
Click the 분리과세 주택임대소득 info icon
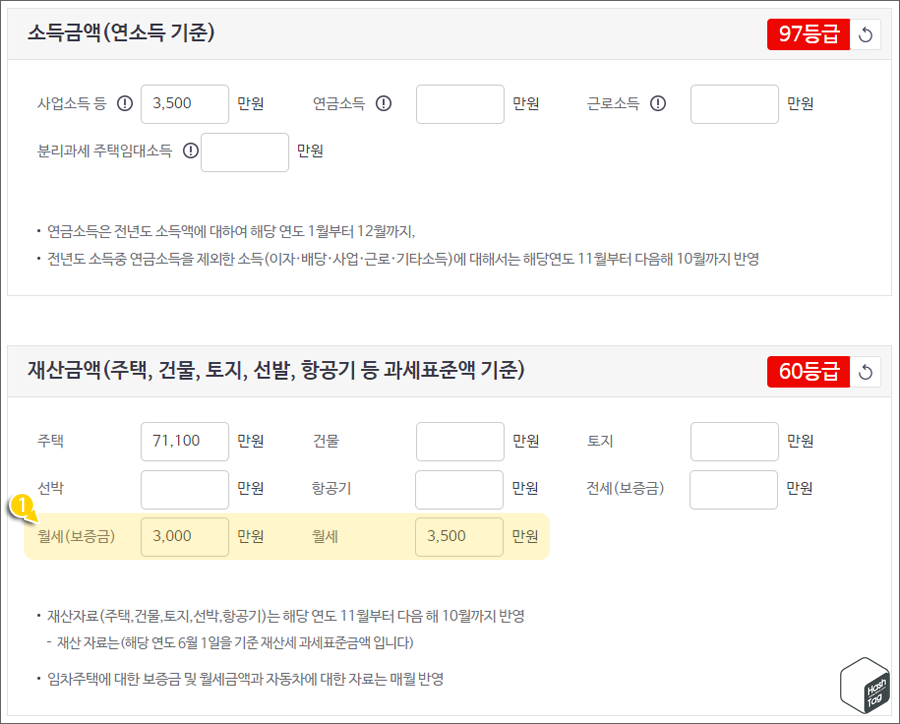click(x=190, y=151)
